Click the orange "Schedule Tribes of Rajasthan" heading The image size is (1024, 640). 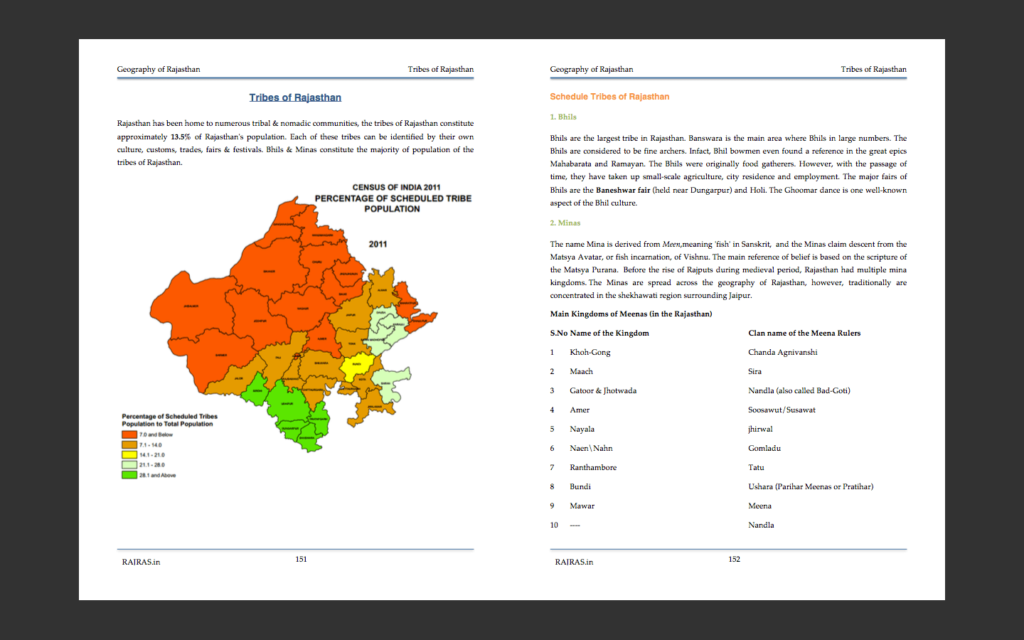[609, 97]
